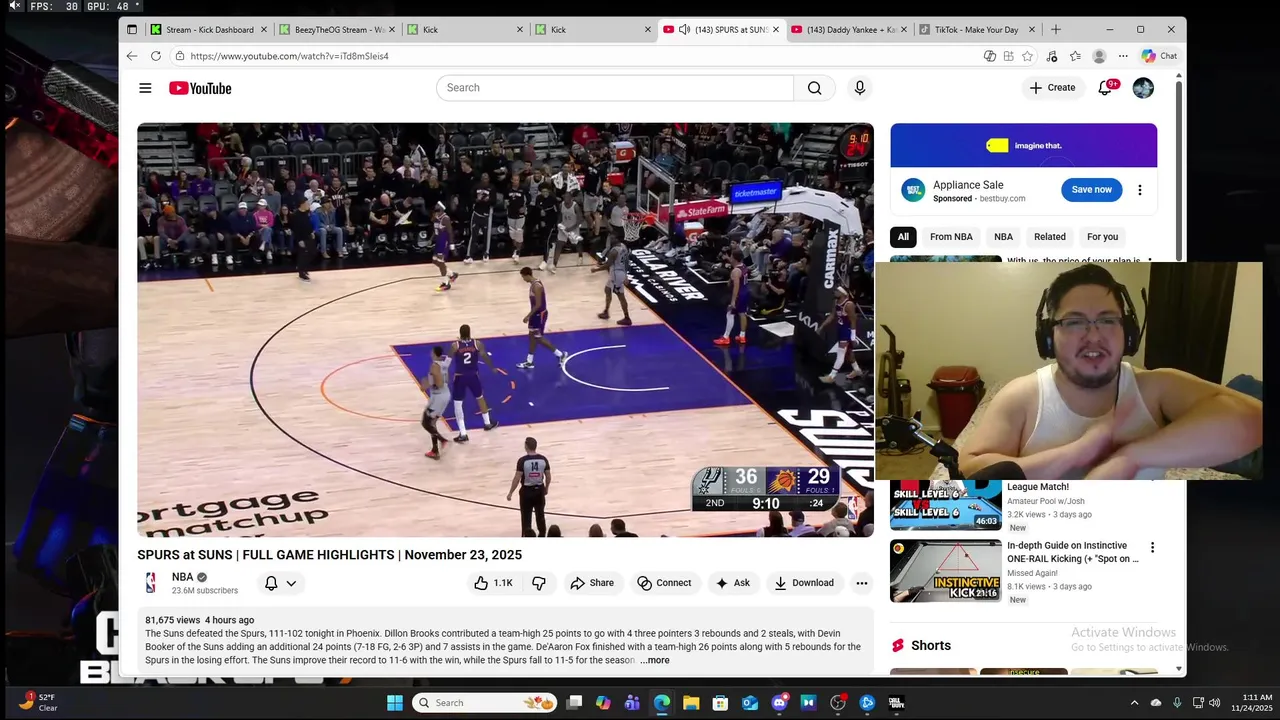The image size is (1280, 720).
Task: Open Edge split screen apps icon
Action: click(x=1008, y=56)
